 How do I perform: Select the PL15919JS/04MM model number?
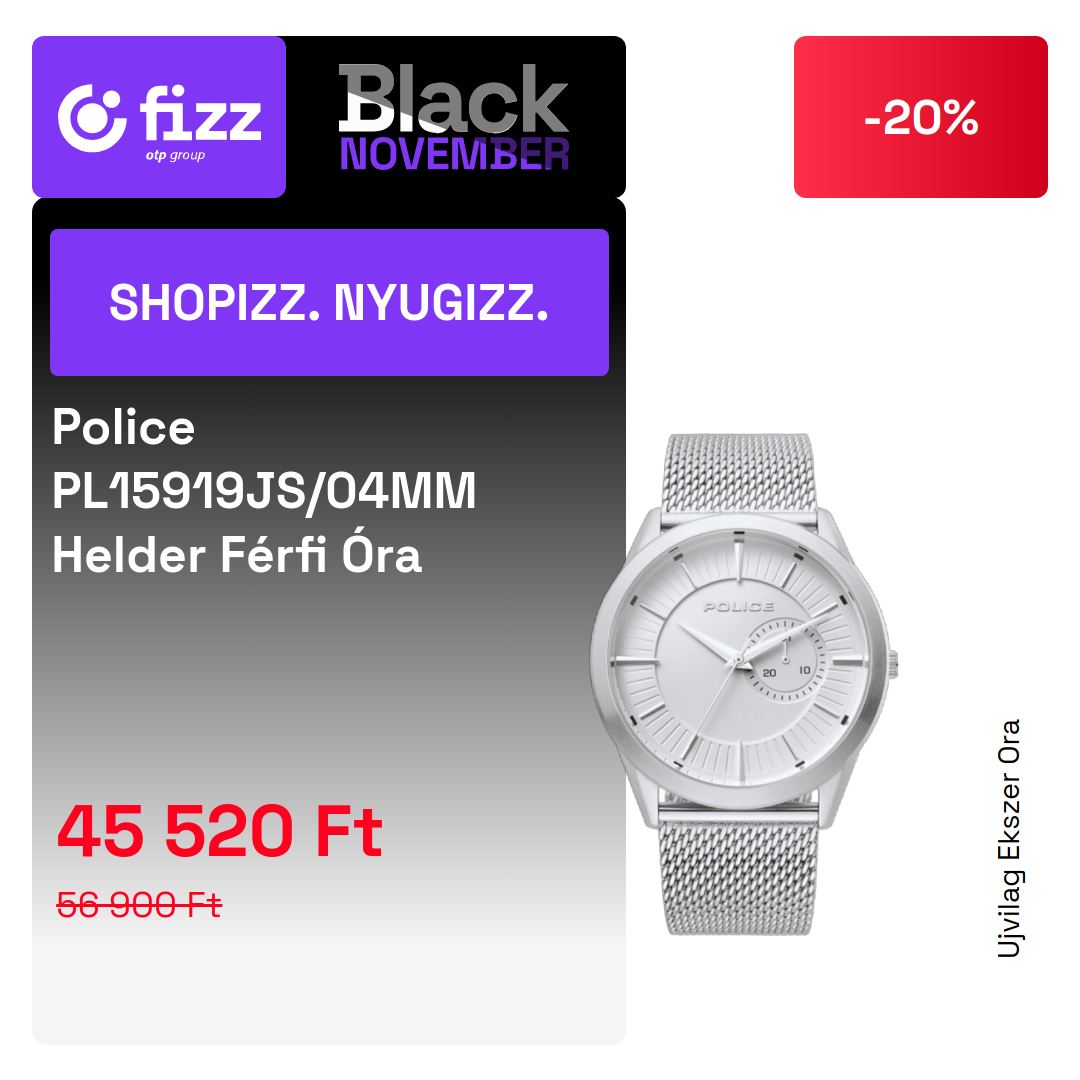[x=264, y=491]
